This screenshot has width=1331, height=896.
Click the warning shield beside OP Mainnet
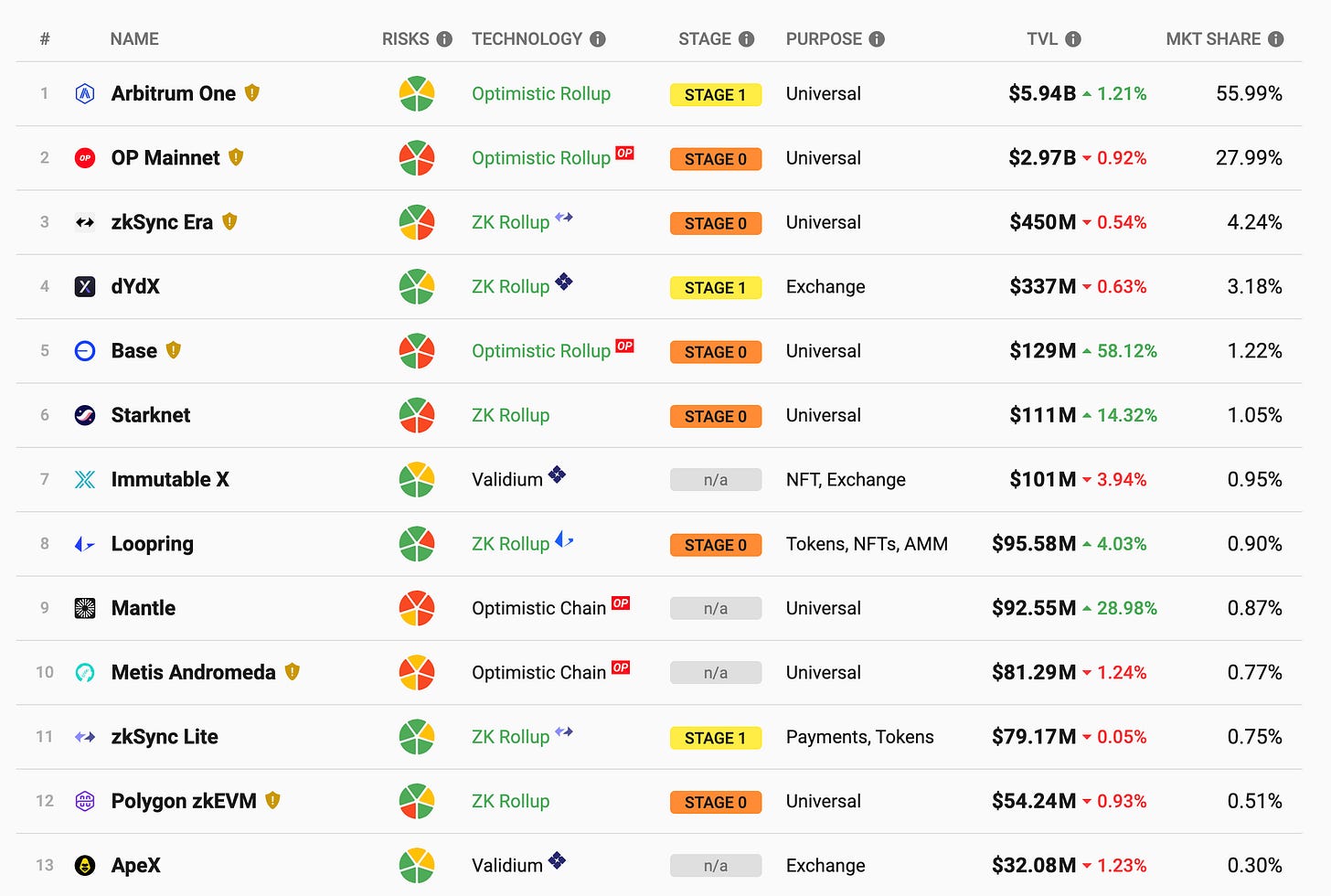click(236, 157)
